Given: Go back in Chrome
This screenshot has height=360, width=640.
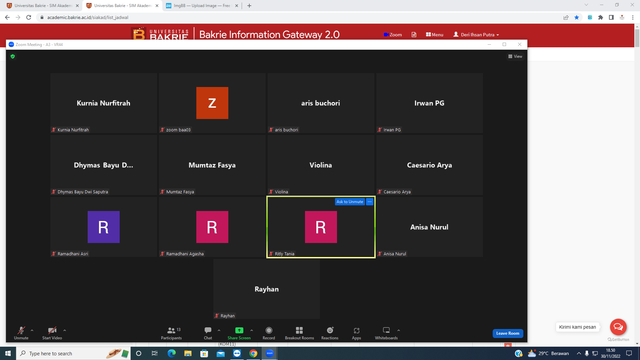Looking at the screenshot, I should (7, 18).
